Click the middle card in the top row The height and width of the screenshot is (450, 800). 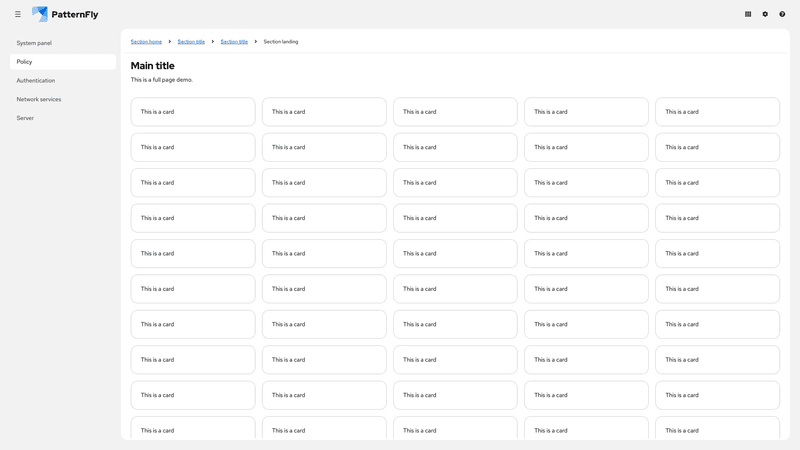[455, 112]
